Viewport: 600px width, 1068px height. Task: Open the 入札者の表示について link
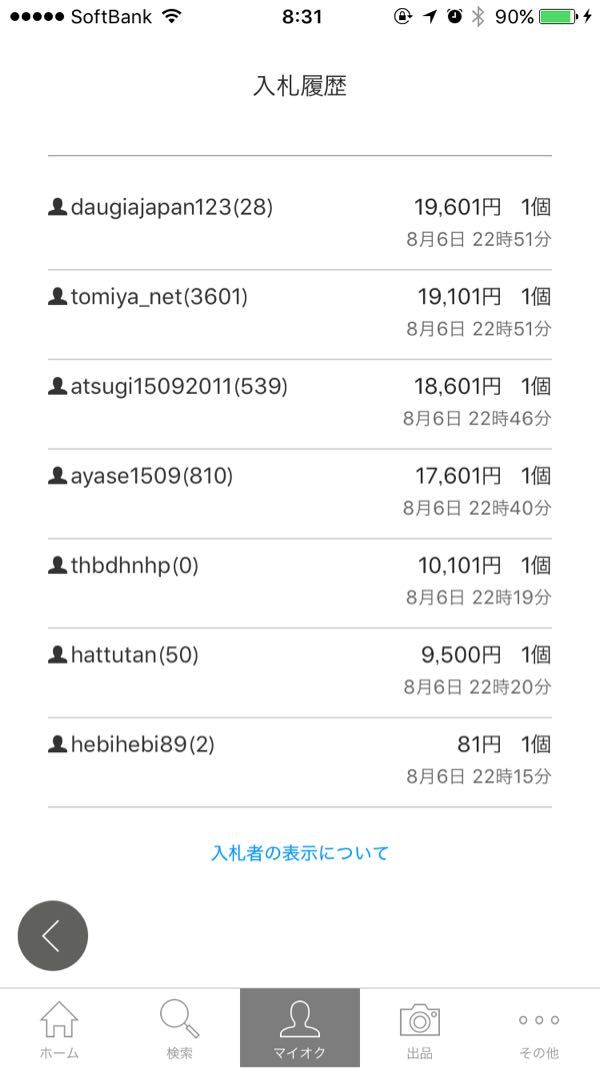(299, 853)
